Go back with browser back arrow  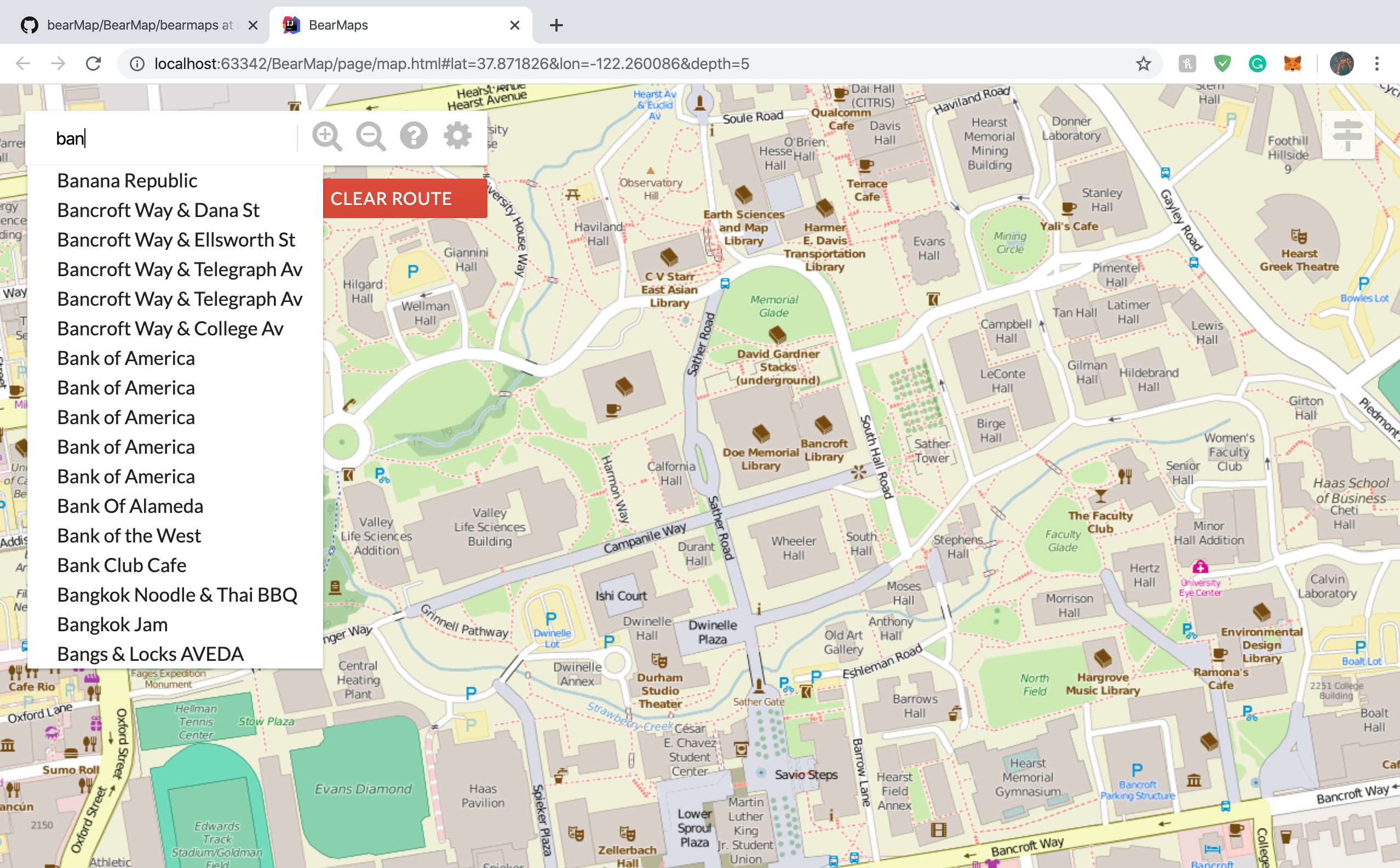(23, 63)
